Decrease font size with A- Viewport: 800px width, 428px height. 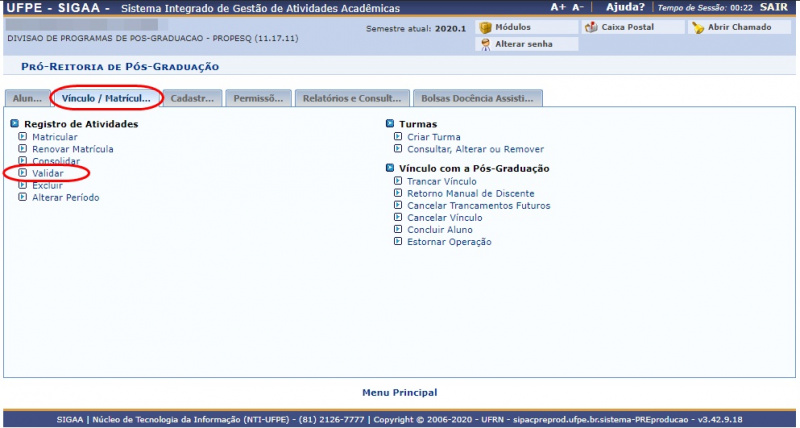pos(578,7)
